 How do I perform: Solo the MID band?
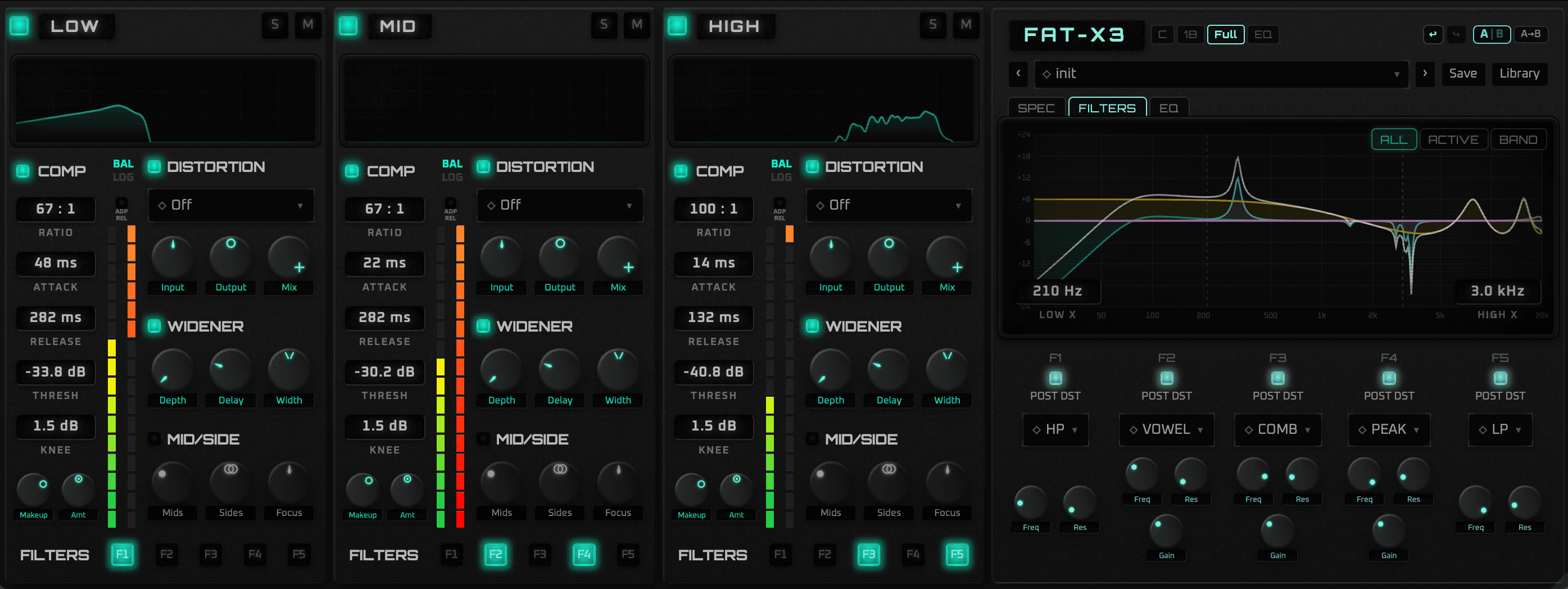(x=603, y=25)
